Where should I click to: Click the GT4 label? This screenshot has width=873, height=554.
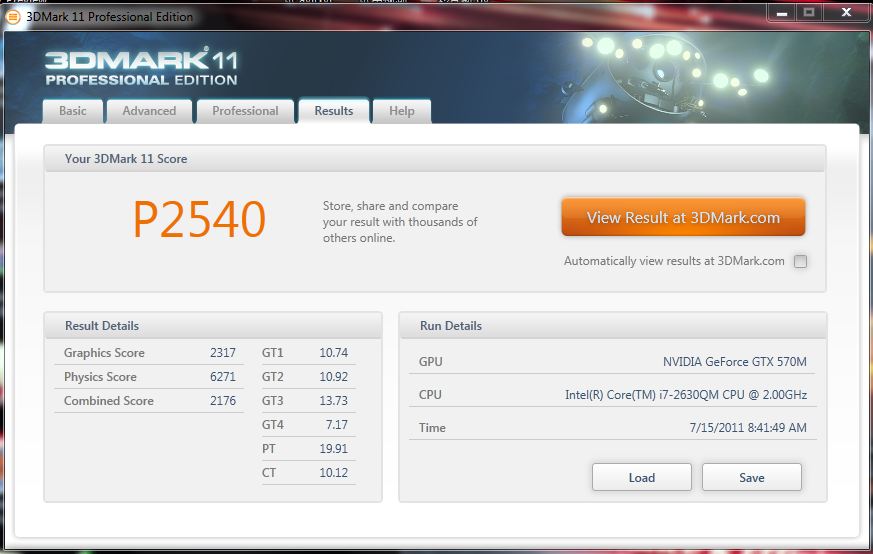tap(272, 424)
